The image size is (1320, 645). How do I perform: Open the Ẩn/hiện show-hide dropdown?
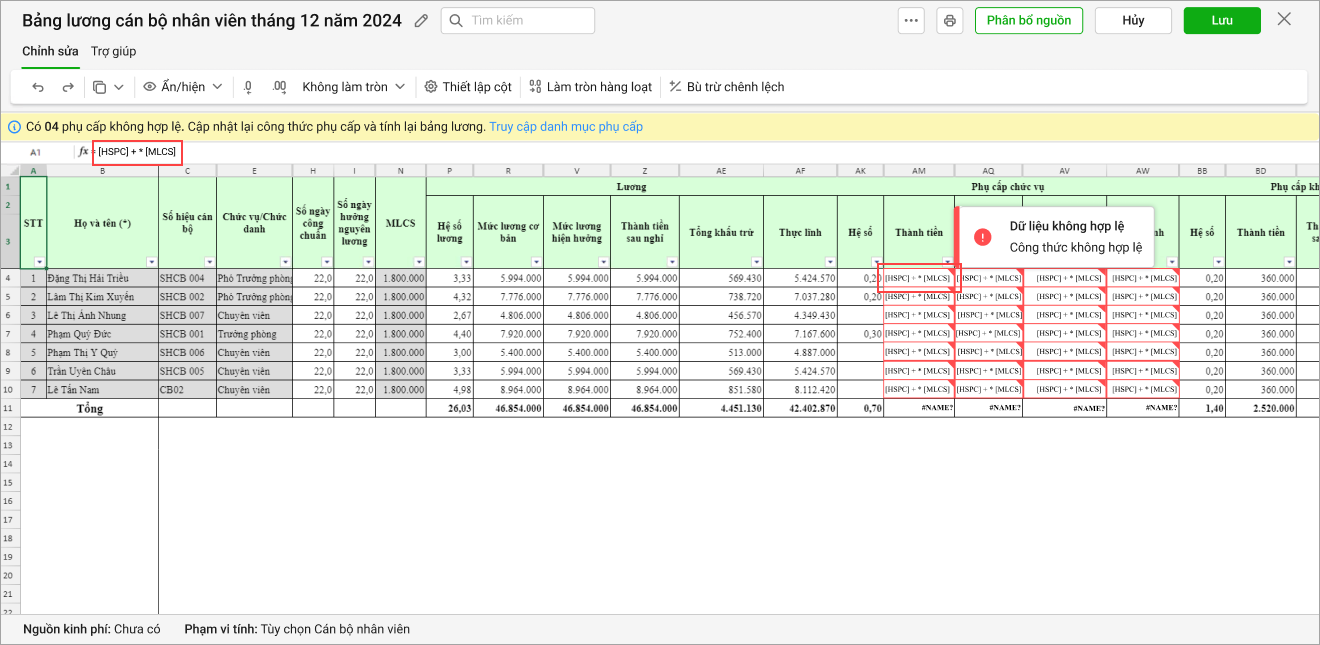(182, 87)
